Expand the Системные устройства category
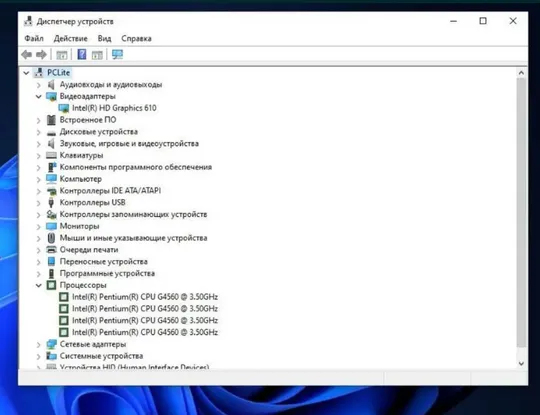 39,356
